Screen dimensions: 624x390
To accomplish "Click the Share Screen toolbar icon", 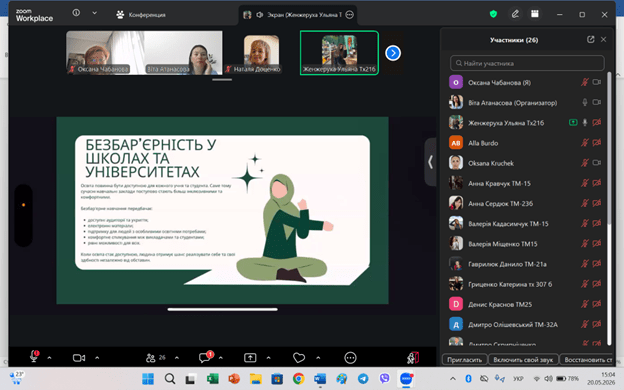I will click(x=250, y=358).
